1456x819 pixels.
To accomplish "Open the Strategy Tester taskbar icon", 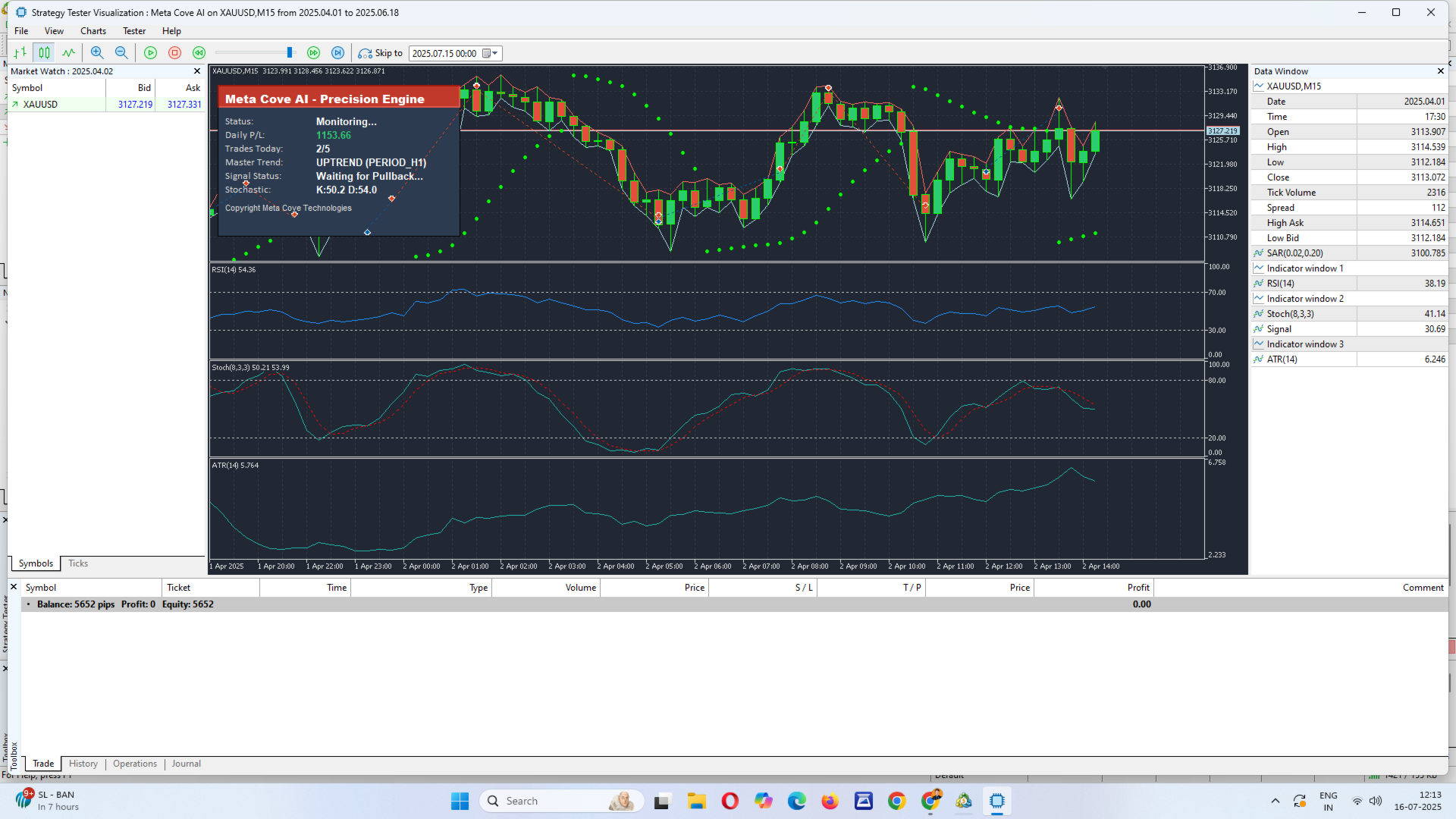I will (x=996, y=801).
